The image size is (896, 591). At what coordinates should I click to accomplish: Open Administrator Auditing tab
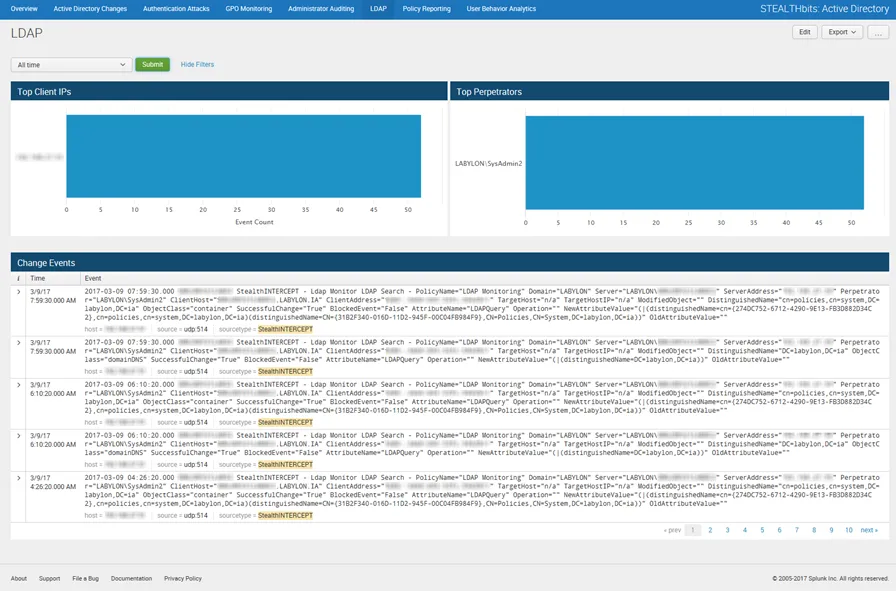pos(321,9)
